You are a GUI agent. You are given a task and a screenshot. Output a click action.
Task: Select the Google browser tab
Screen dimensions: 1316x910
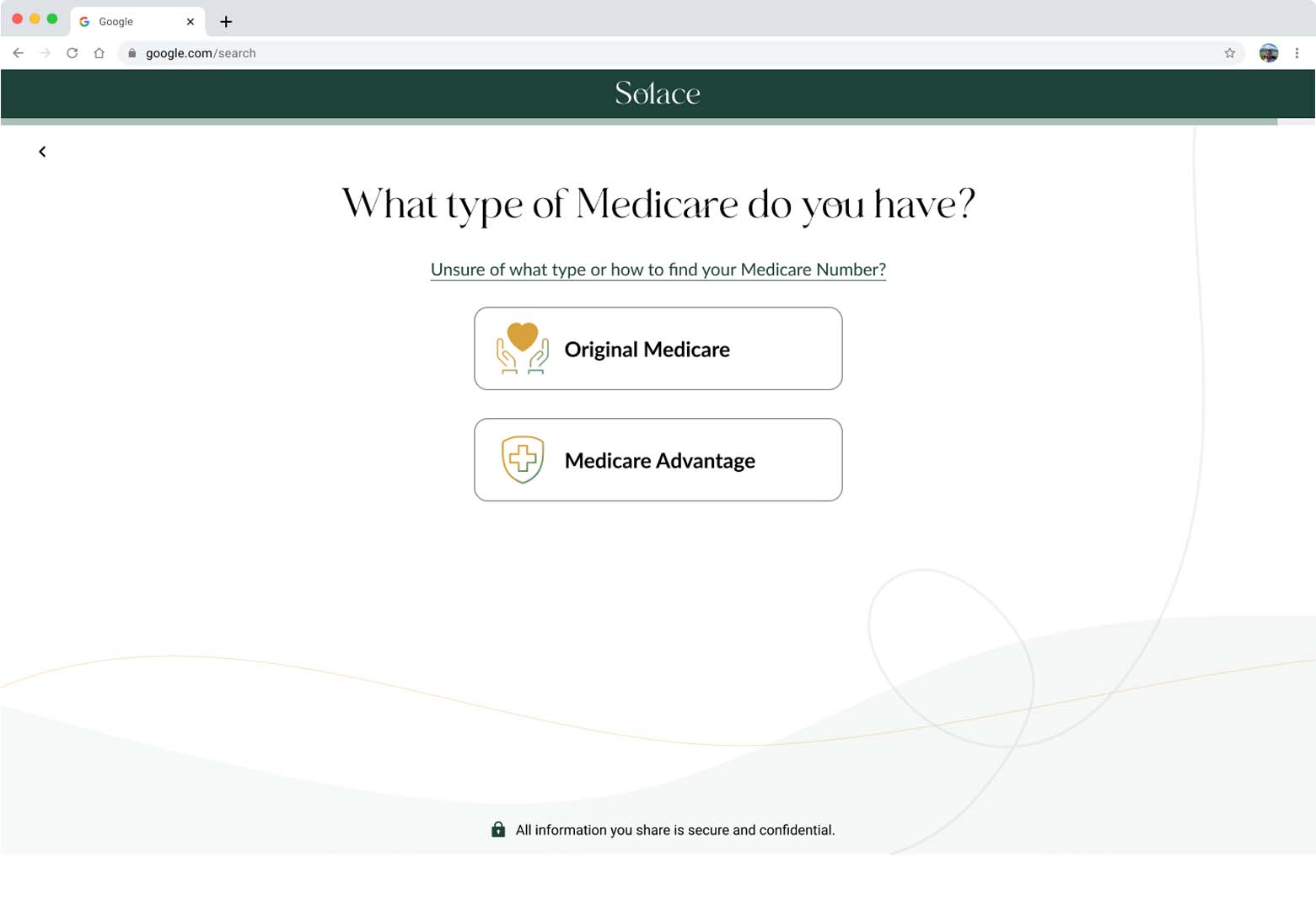(137, 22)
